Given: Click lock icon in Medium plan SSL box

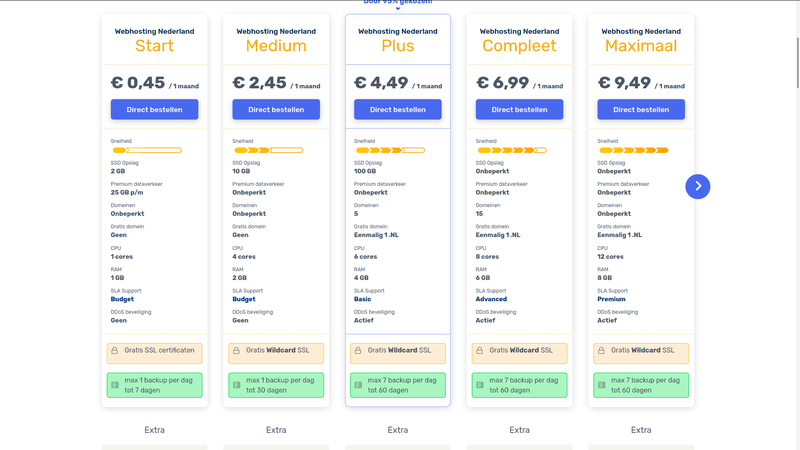Looking at the screenshot, I should coord(237,351).
